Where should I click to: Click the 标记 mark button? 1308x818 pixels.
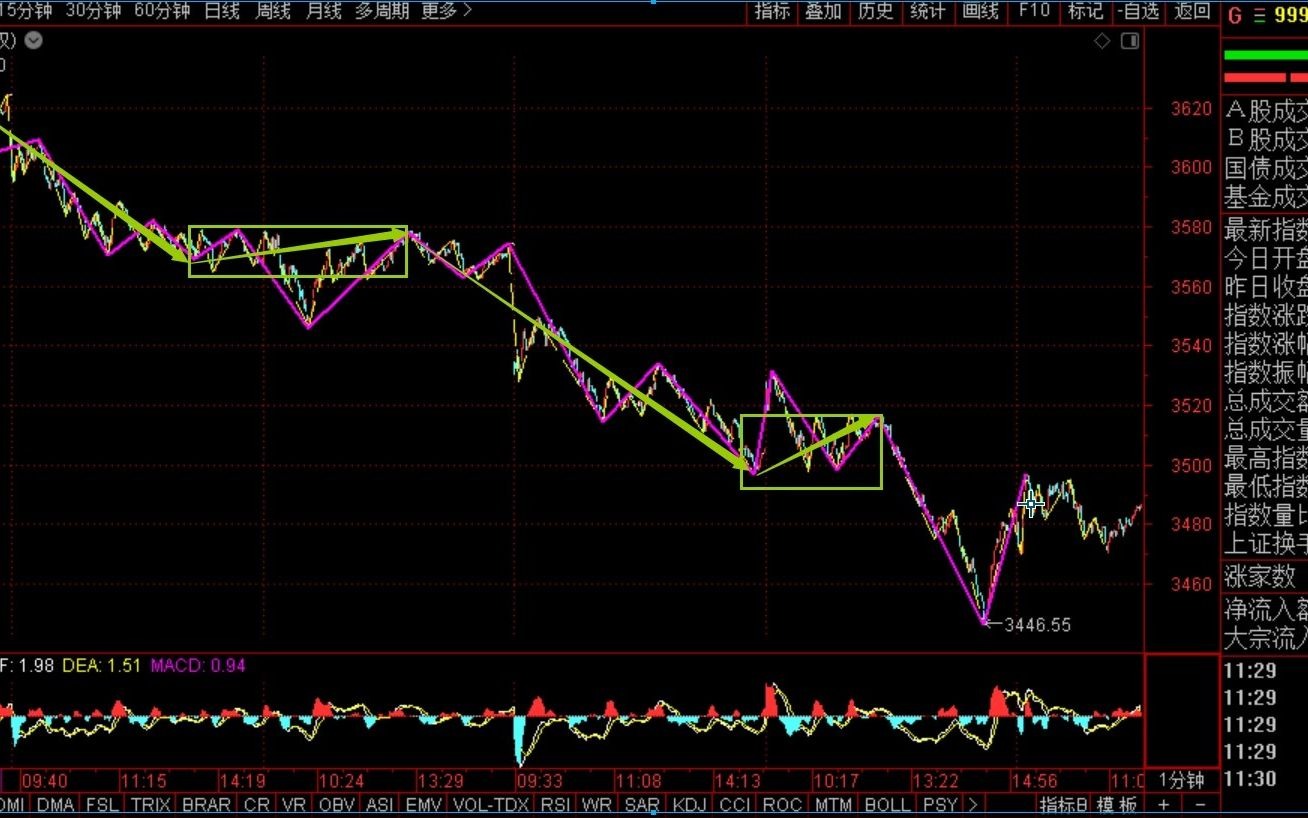pos(1086,11)
